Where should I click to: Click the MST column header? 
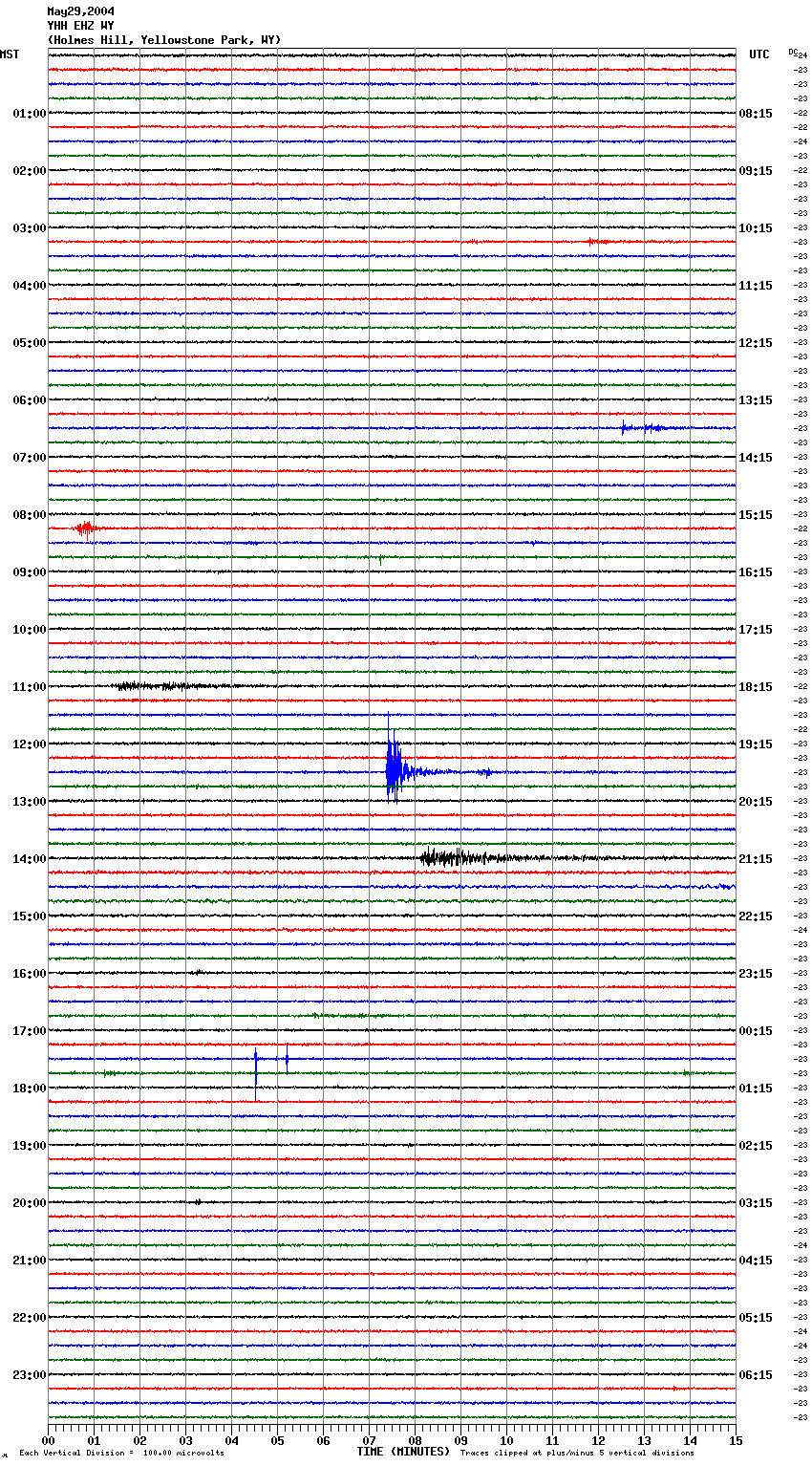coord(10,54)
